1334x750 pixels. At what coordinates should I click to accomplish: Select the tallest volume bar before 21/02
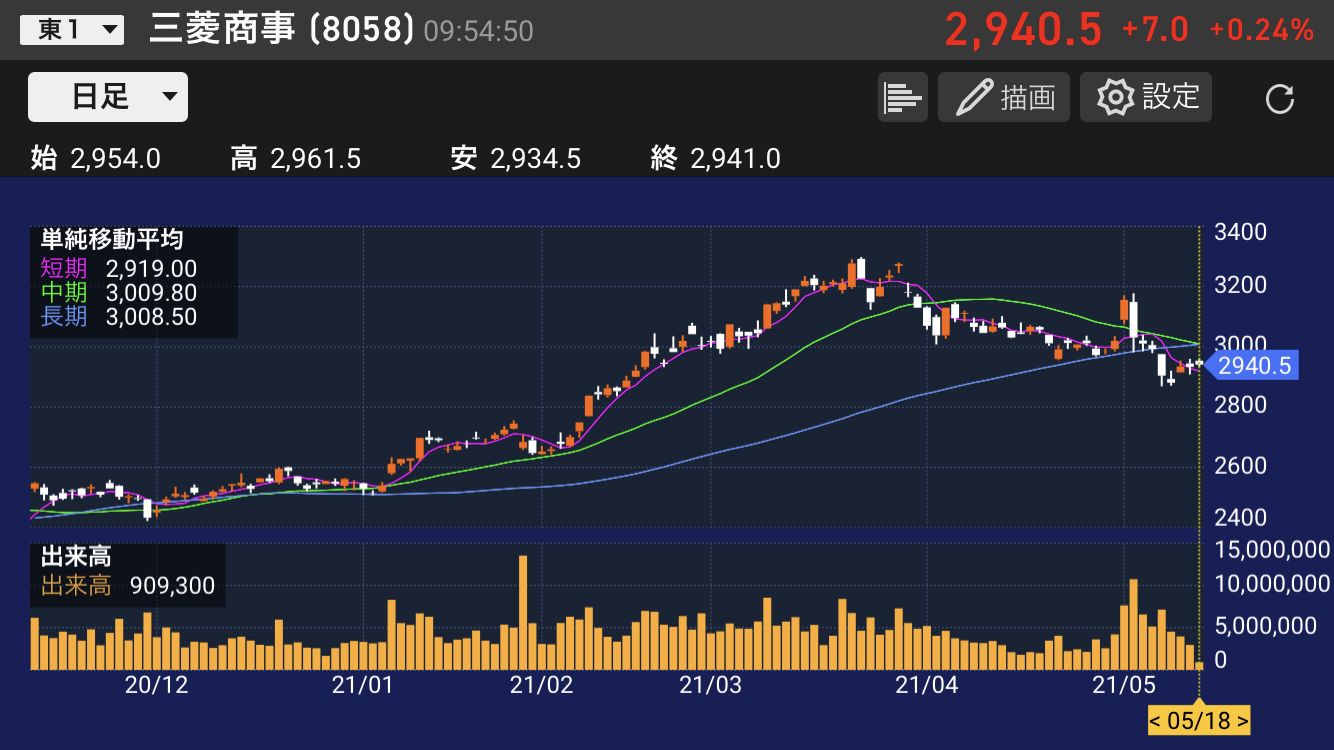(x=522, y=612)
